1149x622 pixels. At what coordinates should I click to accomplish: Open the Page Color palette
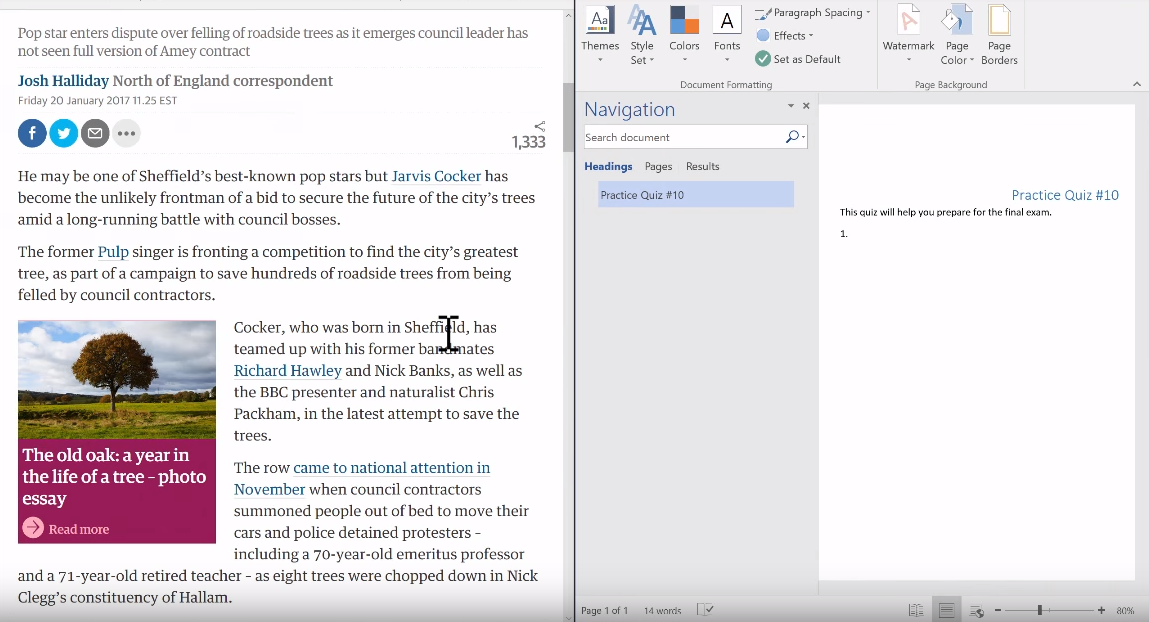957,35
